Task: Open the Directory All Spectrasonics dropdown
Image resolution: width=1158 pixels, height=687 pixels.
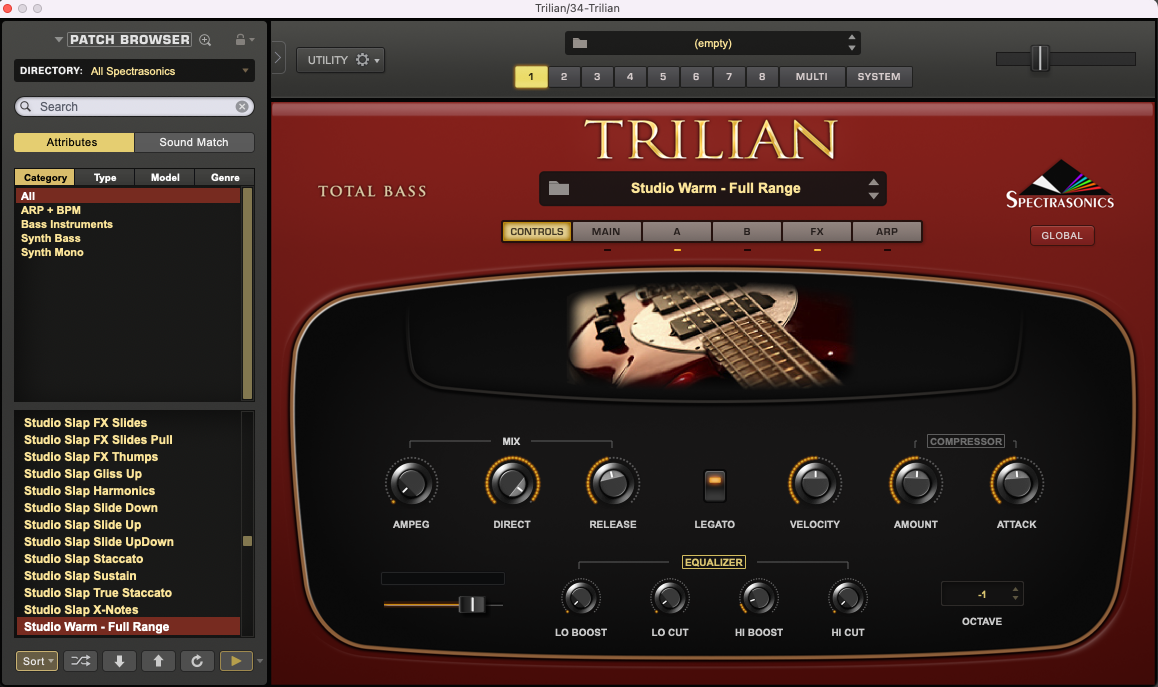Action: coord(134,71)
